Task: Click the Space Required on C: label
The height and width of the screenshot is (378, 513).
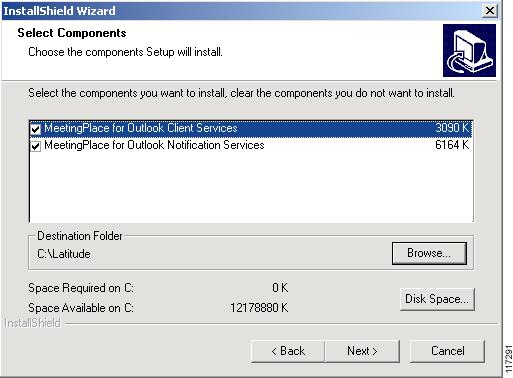Action: tap(81, 288)
